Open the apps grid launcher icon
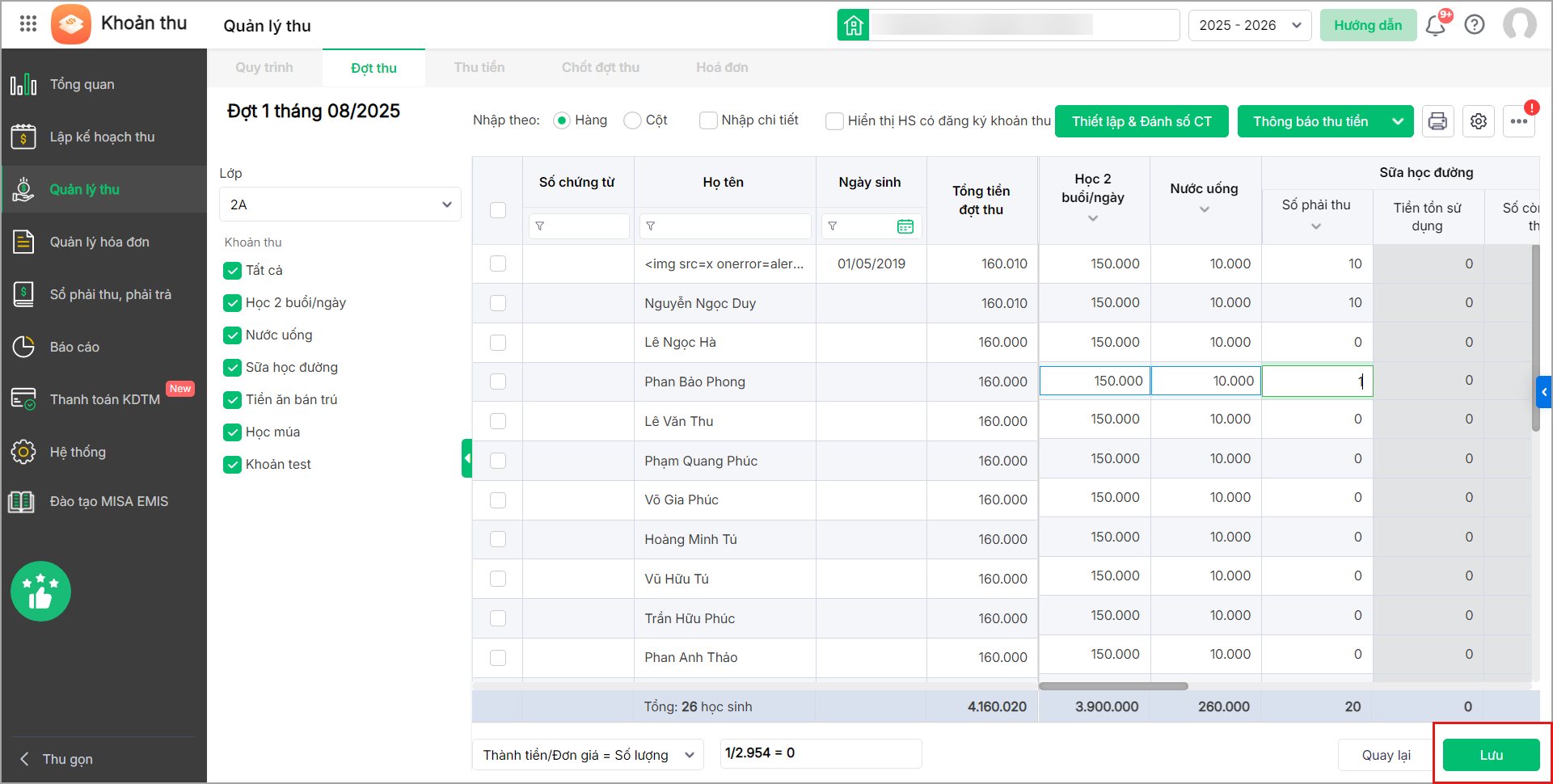 pos(28,23)
